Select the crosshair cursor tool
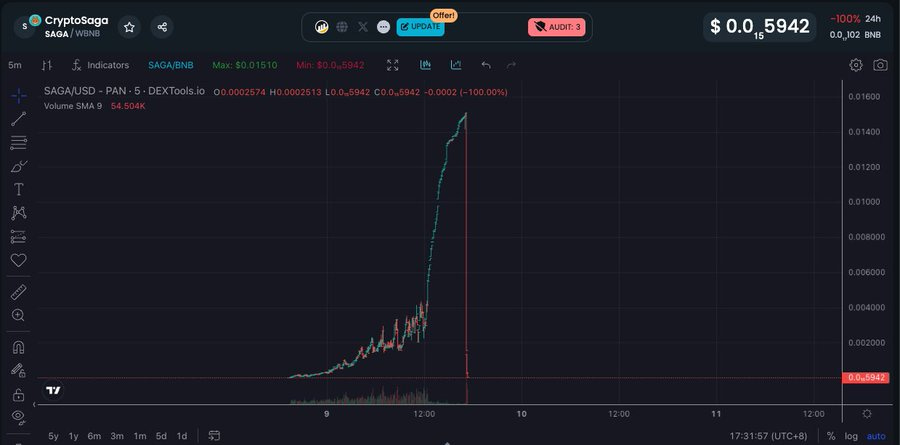The height and width of the screenshot is (445, 900). coord(18,96)
